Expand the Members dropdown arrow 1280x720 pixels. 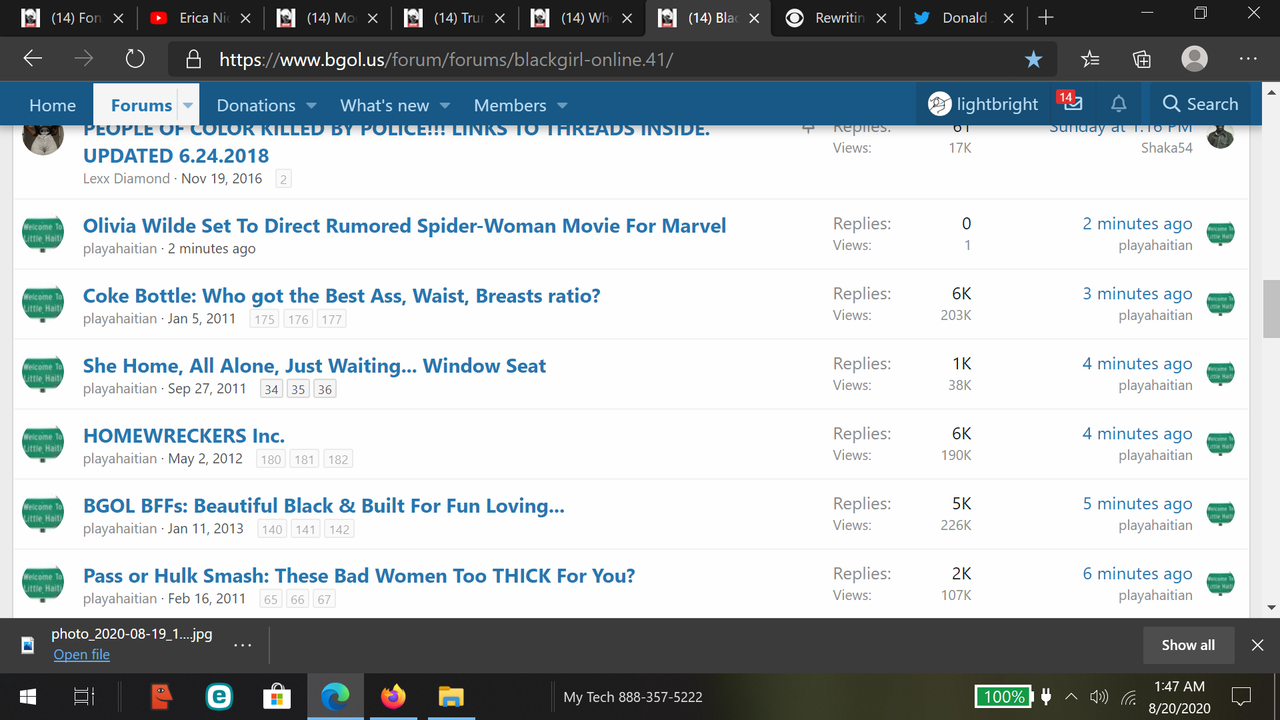pyautogui.click(x=562, y=105)
